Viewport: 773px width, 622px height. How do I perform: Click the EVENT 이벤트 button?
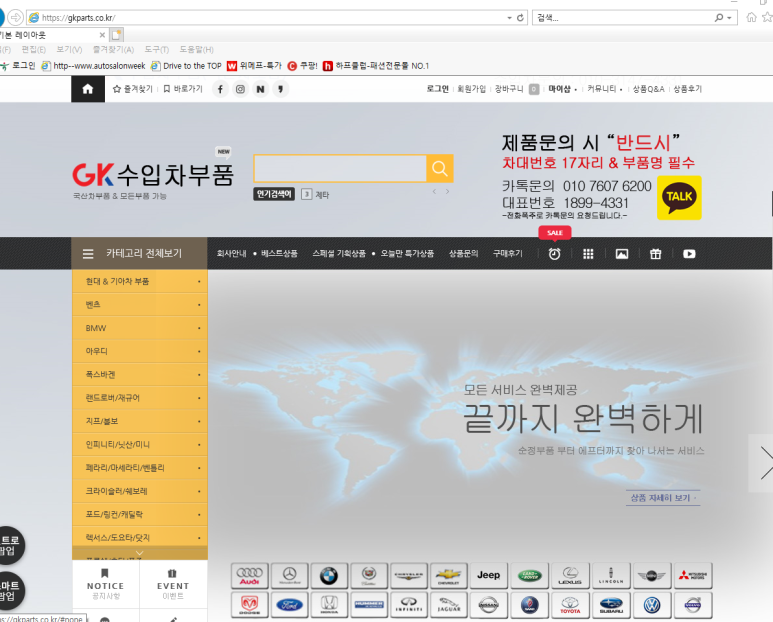tap(173, 585)
